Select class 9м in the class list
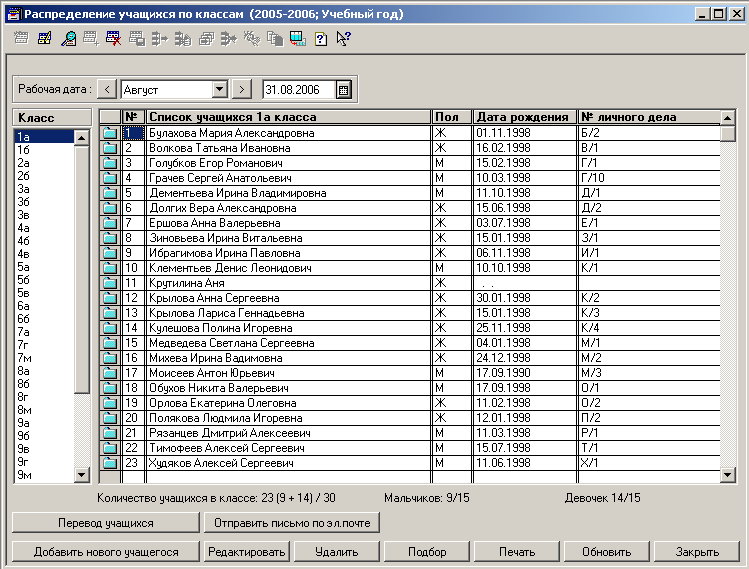 click(24, 475)
